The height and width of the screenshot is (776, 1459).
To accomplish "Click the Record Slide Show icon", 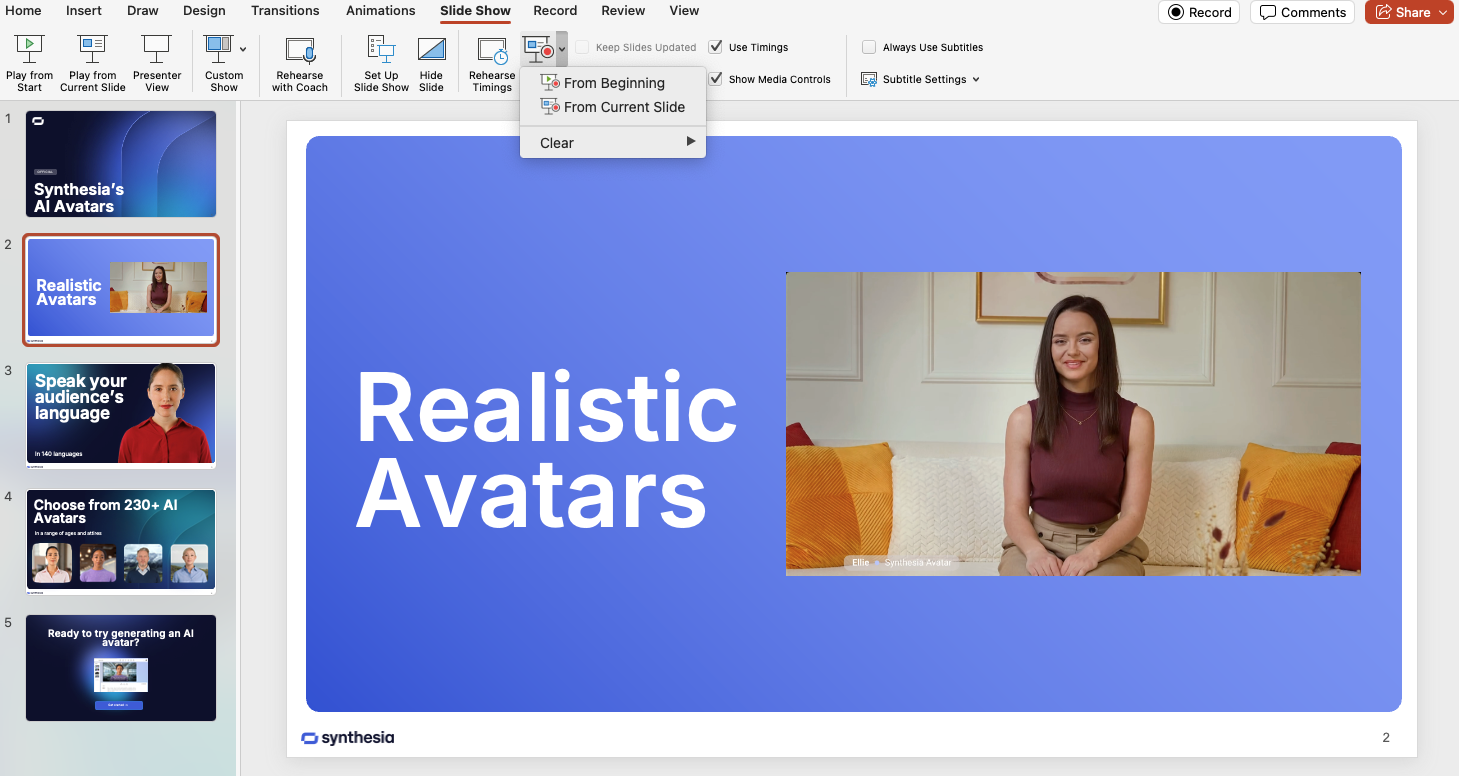I will [x=538, y=48].
